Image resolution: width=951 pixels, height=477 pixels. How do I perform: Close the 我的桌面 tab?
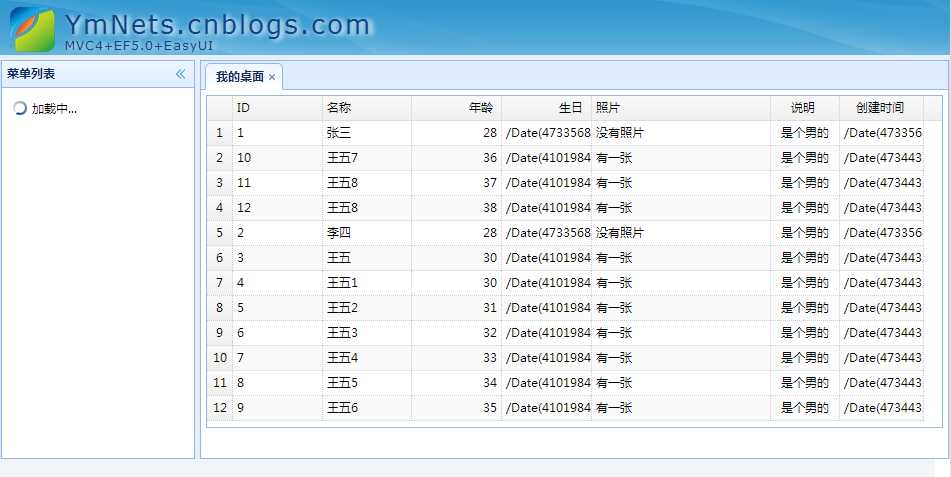272,77
